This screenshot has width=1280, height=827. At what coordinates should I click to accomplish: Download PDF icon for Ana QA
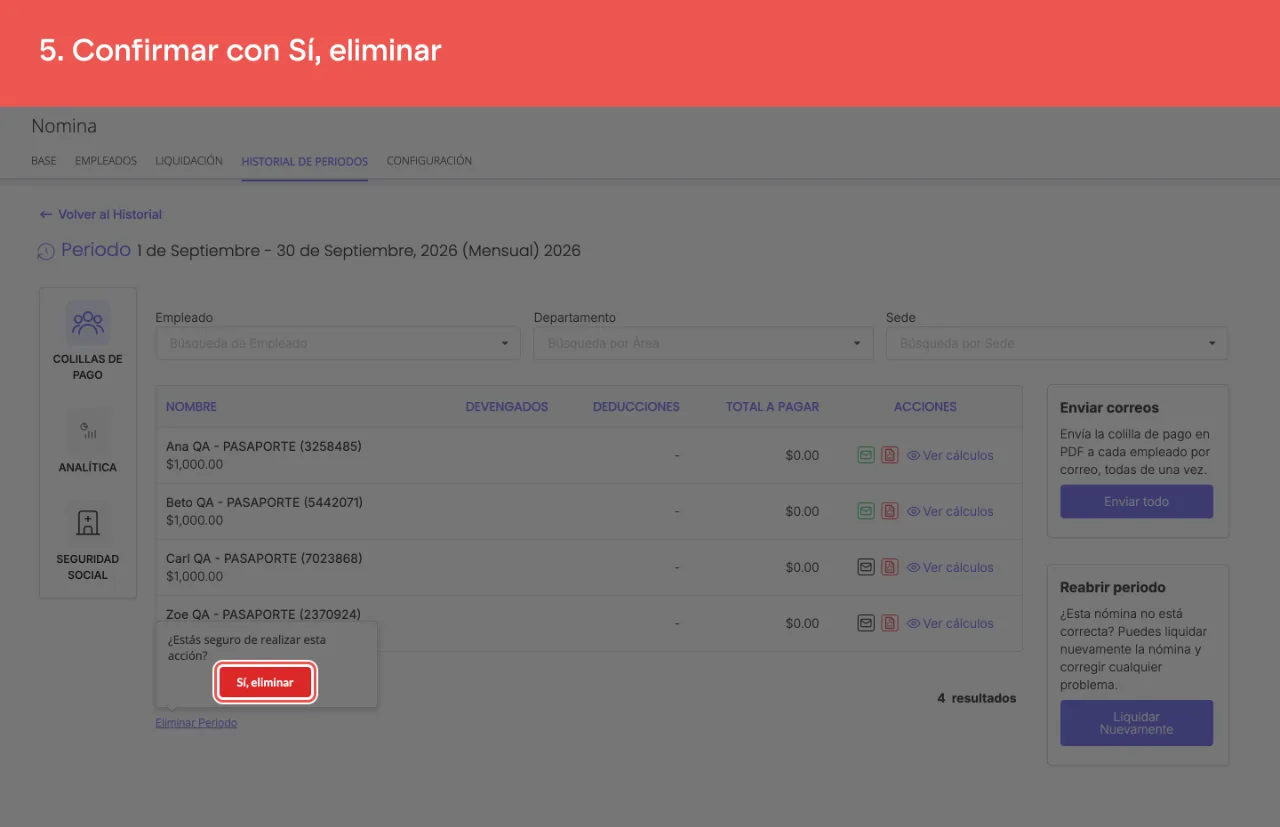[890, 455]
